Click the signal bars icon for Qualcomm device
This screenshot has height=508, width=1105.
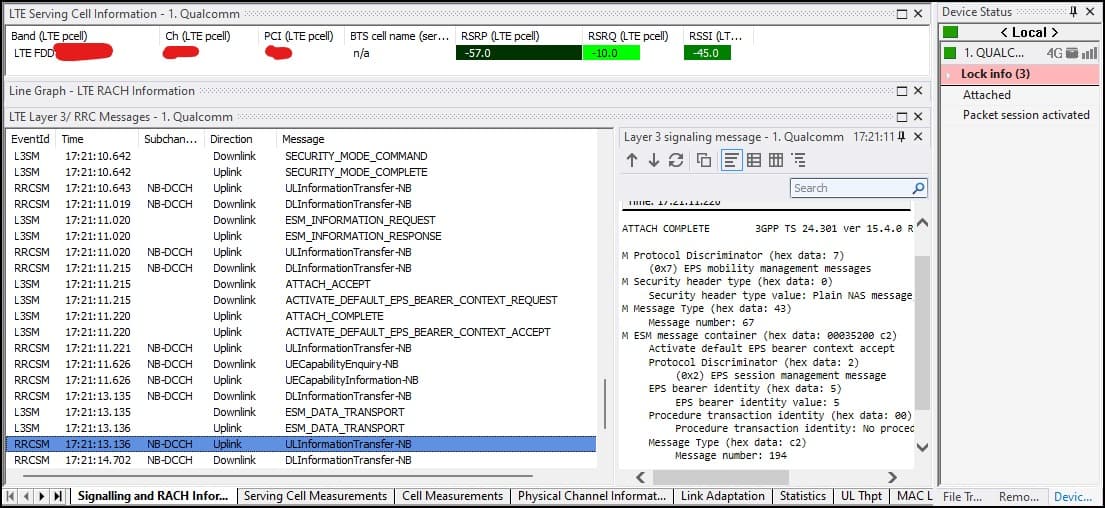click(1089, 53)
